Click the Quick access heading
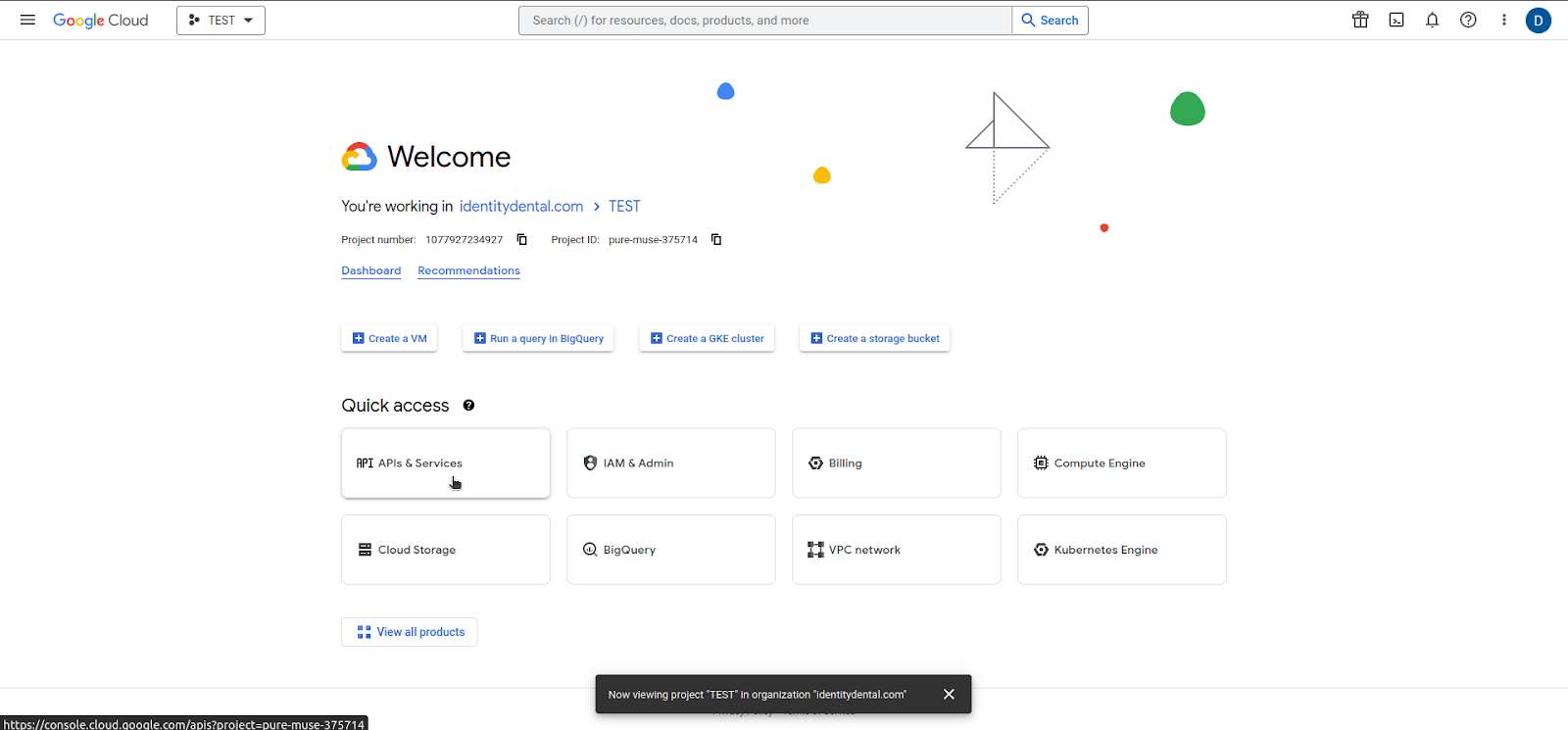This screenshot has width=1568, height=730. click(x=395, y=406)
